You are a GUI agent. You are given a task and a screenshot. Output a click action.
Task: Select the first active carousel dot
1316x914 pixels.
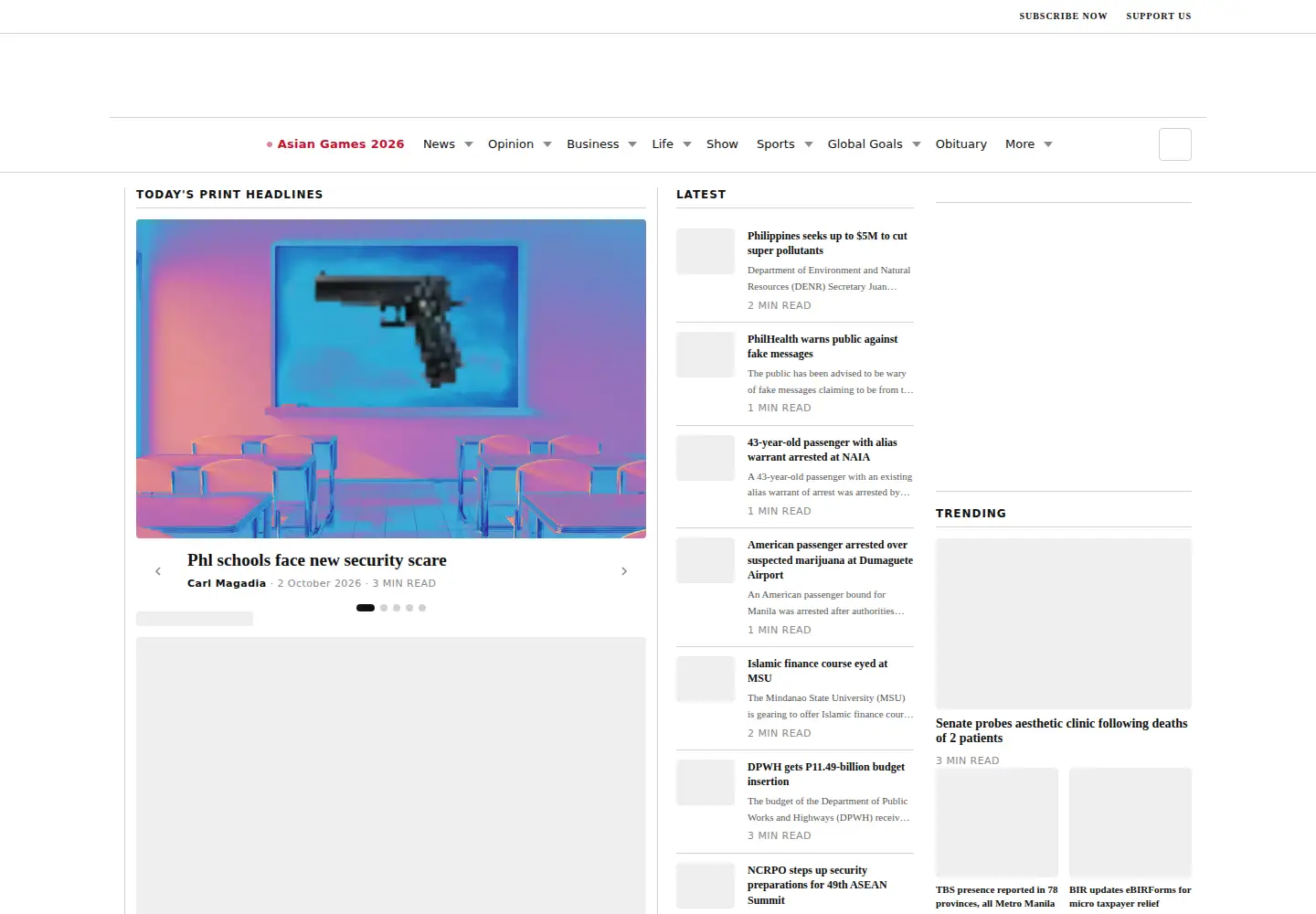(x=366, y=608)
